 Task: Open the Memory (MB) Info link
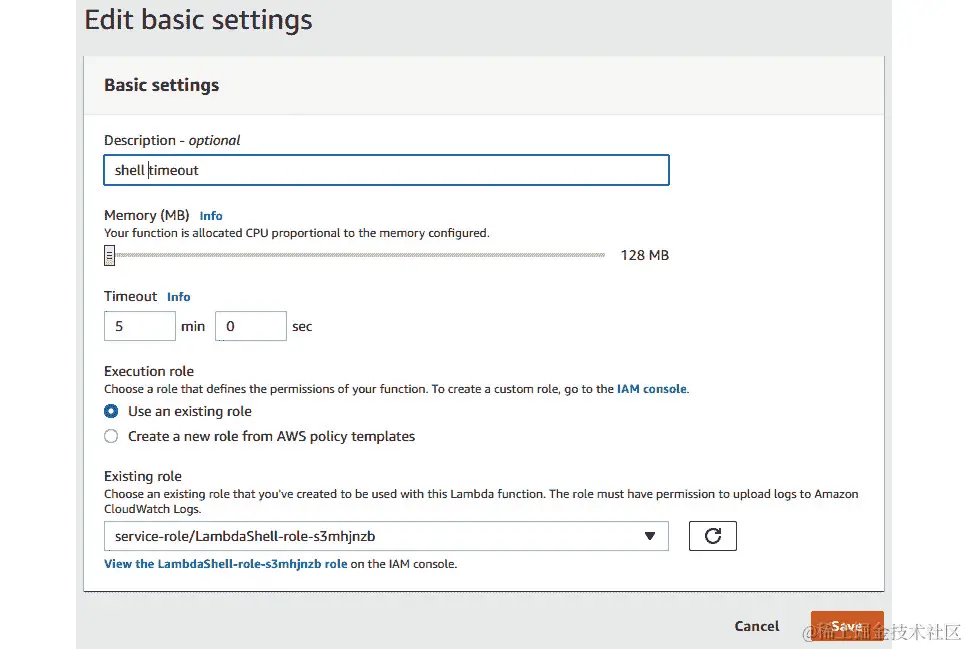(211, 216)
